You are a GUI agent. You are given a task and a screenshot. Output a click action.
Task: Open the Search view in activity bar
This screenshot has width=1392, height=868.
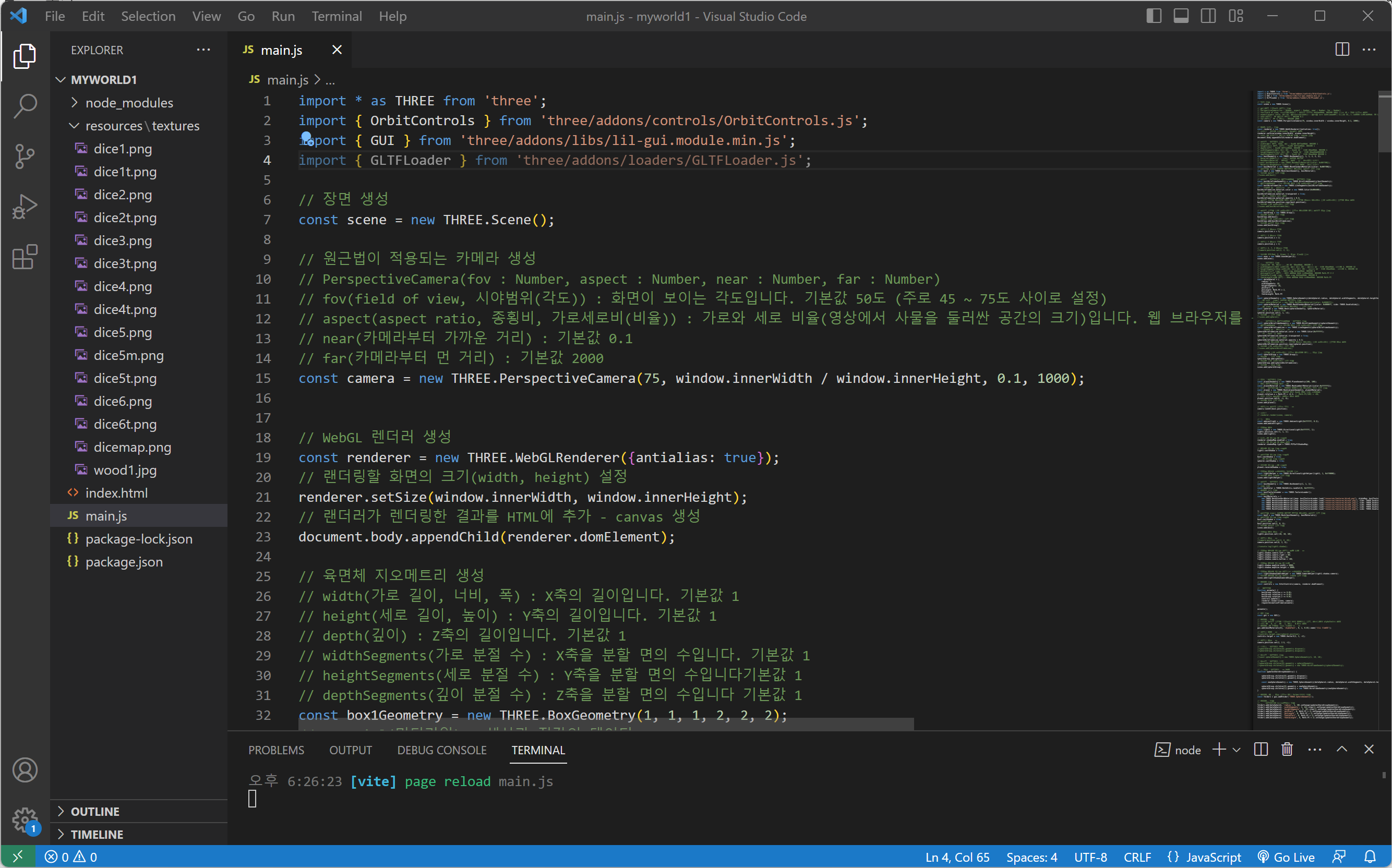(x=25, y=105)
